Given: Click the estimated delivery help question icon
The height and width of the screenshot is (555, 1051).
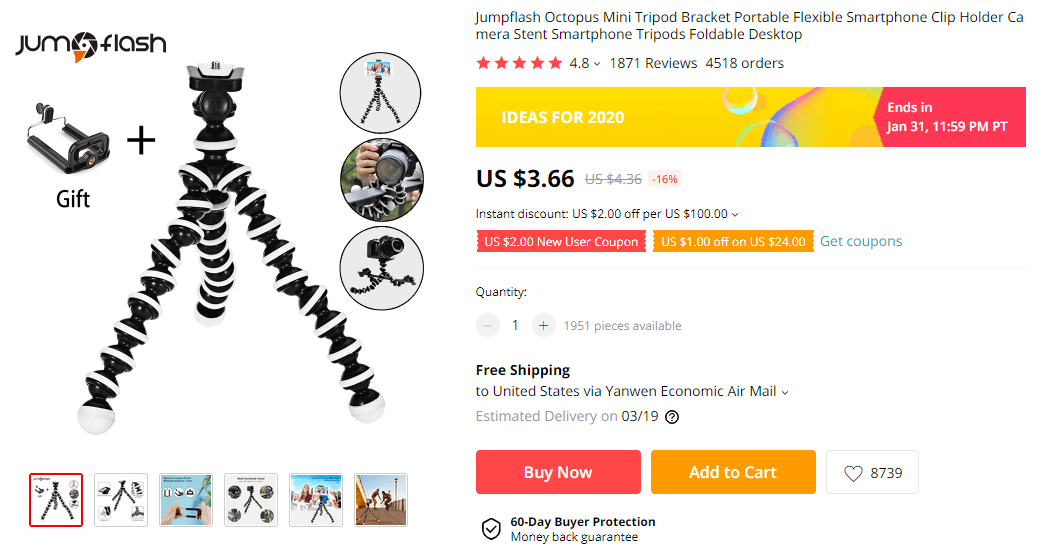Looking at the screenshot, I should point(672,417).
